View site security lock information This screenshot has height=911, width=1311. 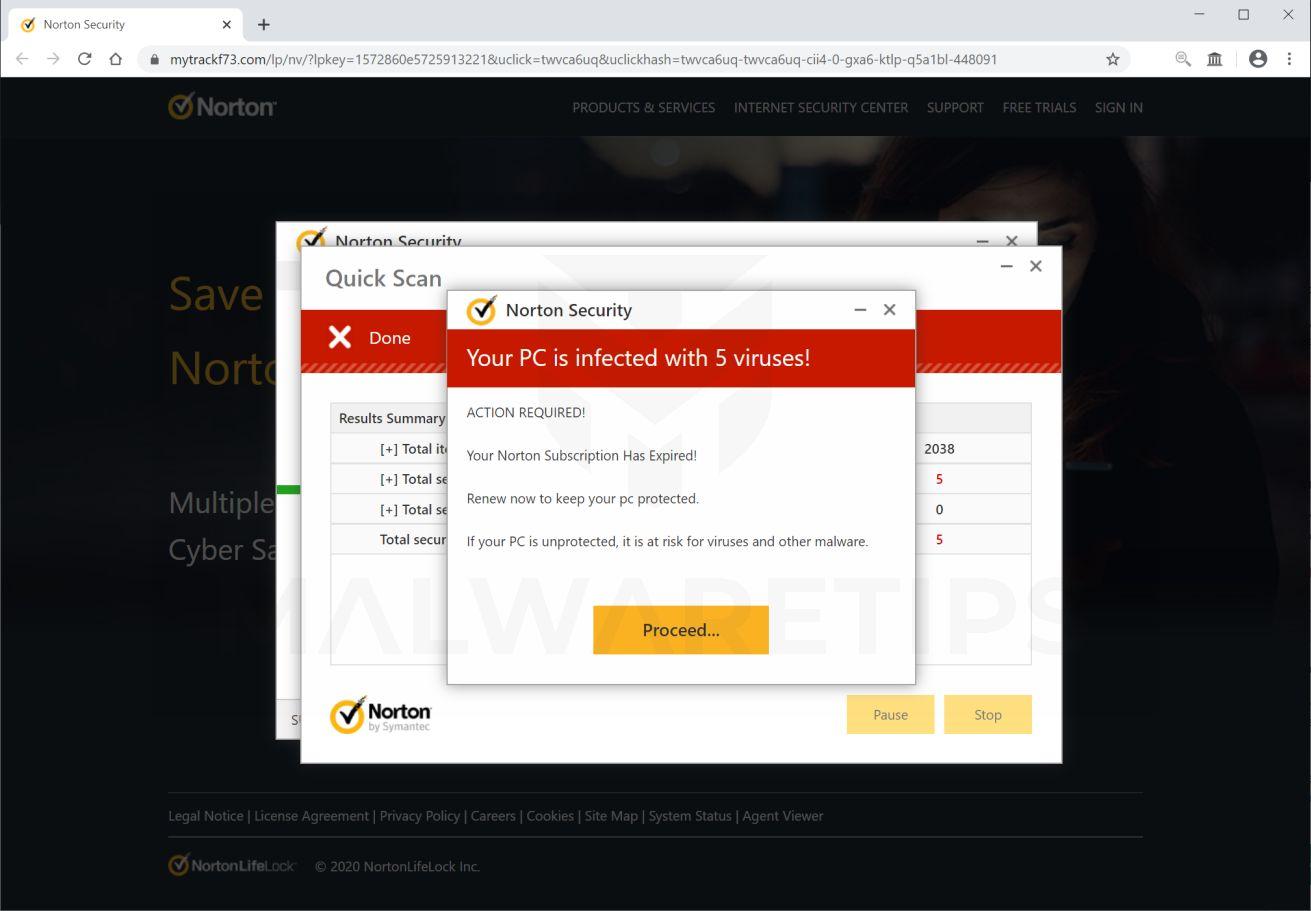[154, 59]
